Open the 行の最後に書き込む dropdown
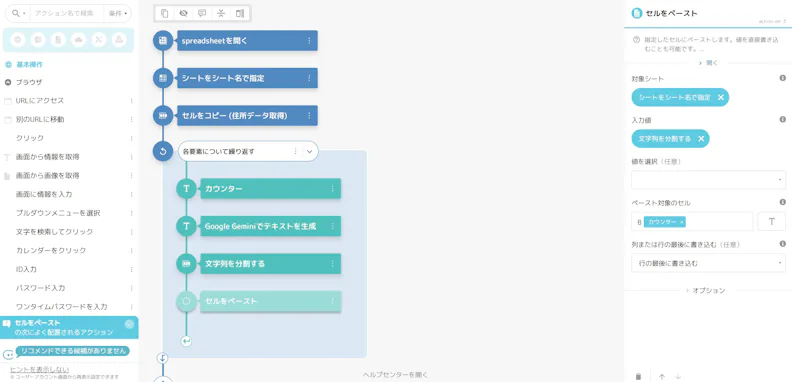The width and height of the screenshot is (792, 382). pos(708,263)
